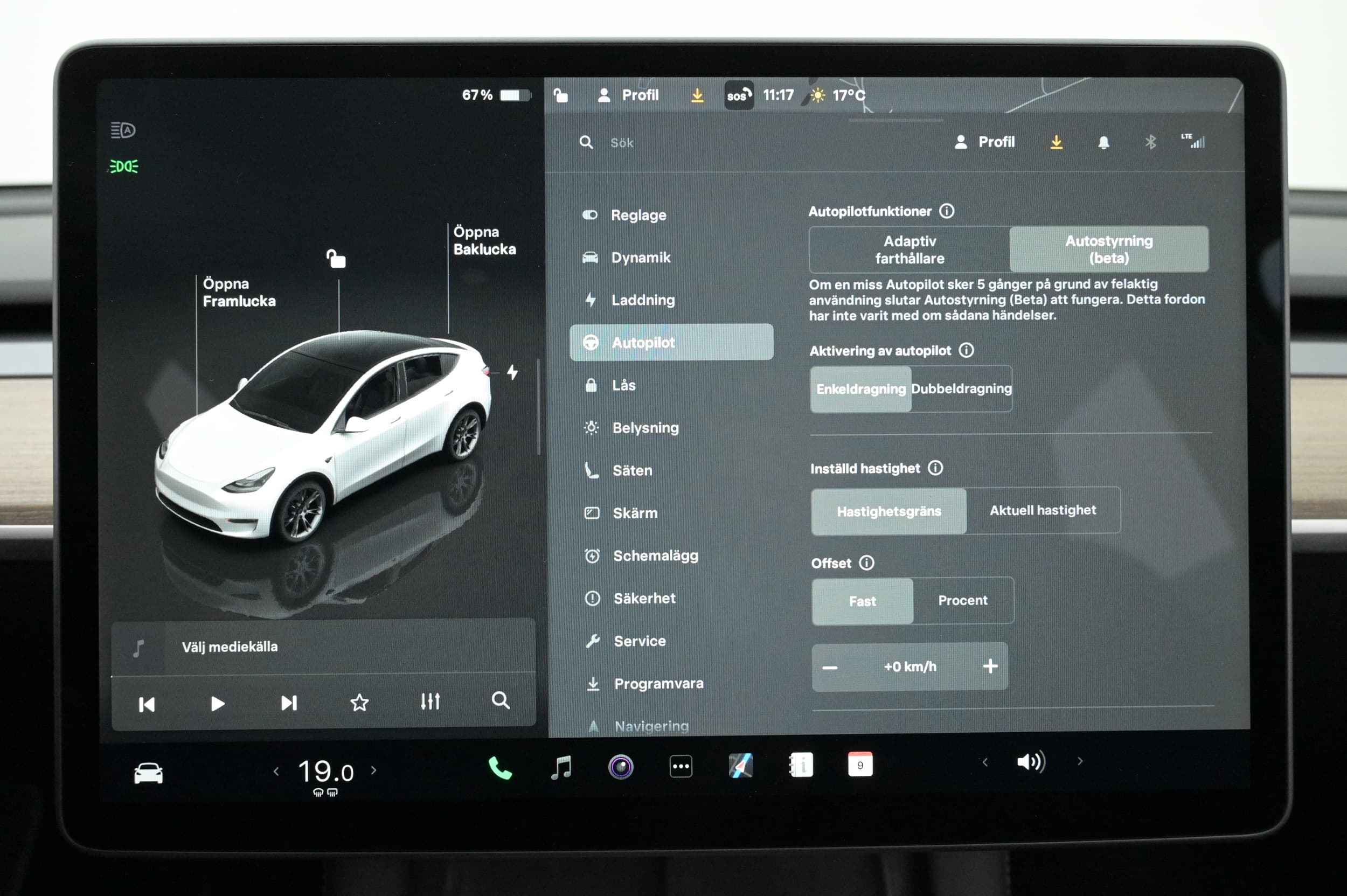Open the navigation map app icon
1347x896 pixels.
pyautogui.click(x=741, y=766)
